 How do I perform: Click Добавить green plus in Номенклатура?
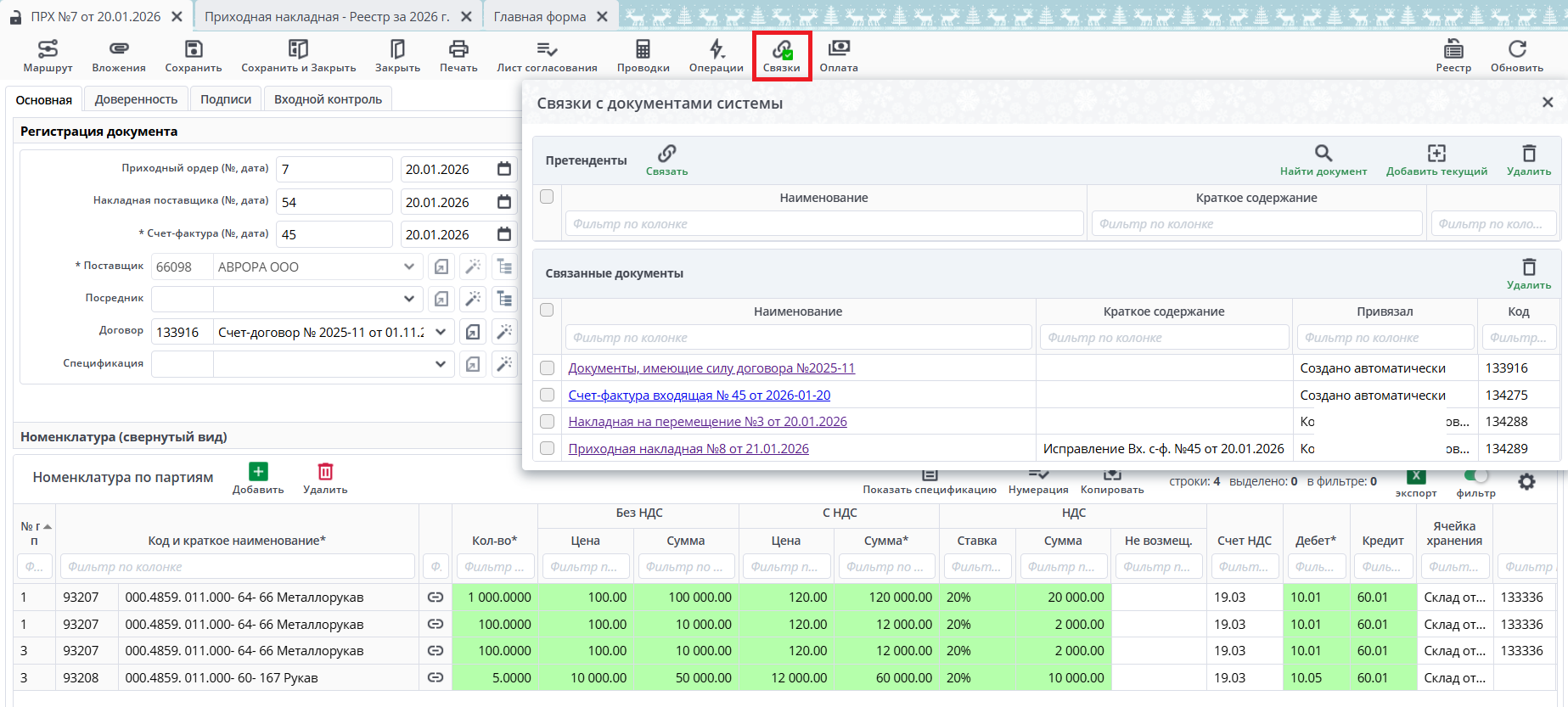click(x=258, y=472)
